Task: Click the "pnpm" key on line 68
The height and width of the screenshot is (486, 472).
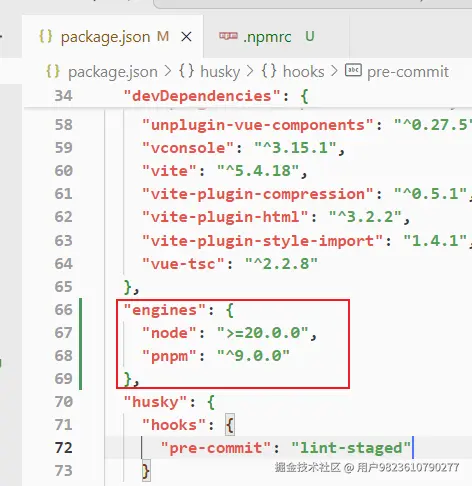Action: click(x=169, y=356)
